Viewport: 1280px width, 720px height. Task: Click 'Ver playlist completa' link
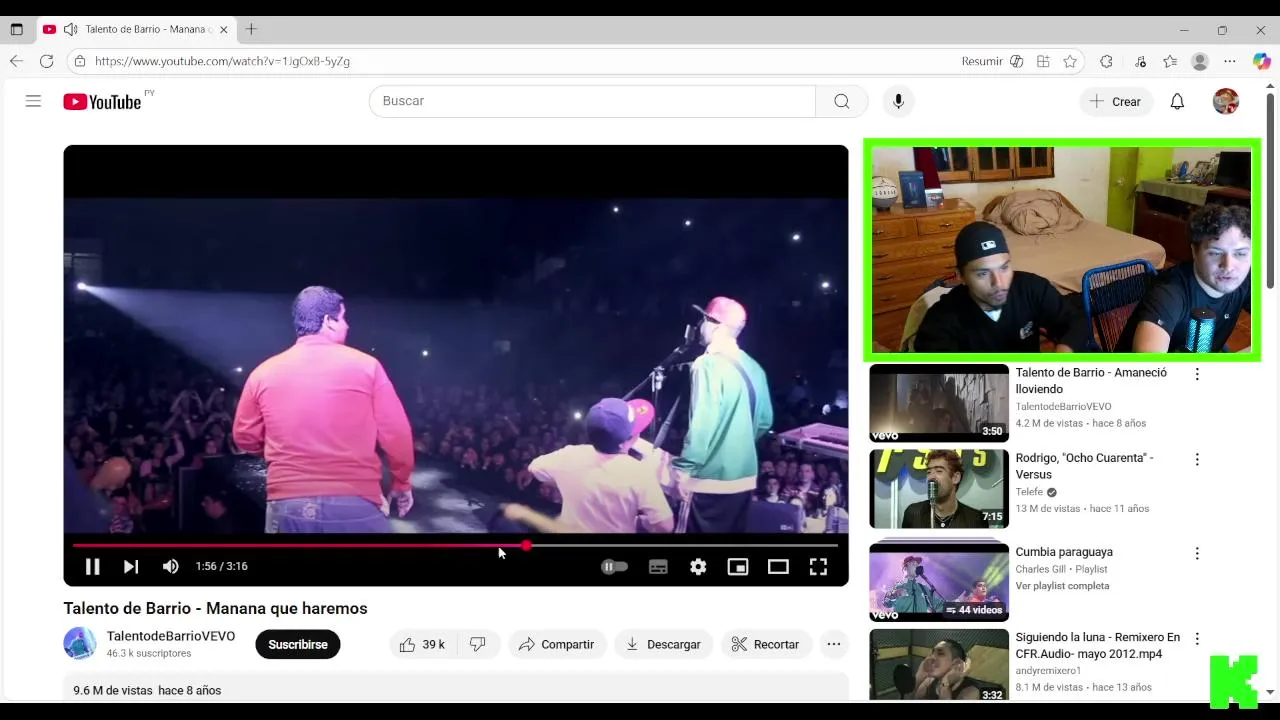click(1062, 586)
